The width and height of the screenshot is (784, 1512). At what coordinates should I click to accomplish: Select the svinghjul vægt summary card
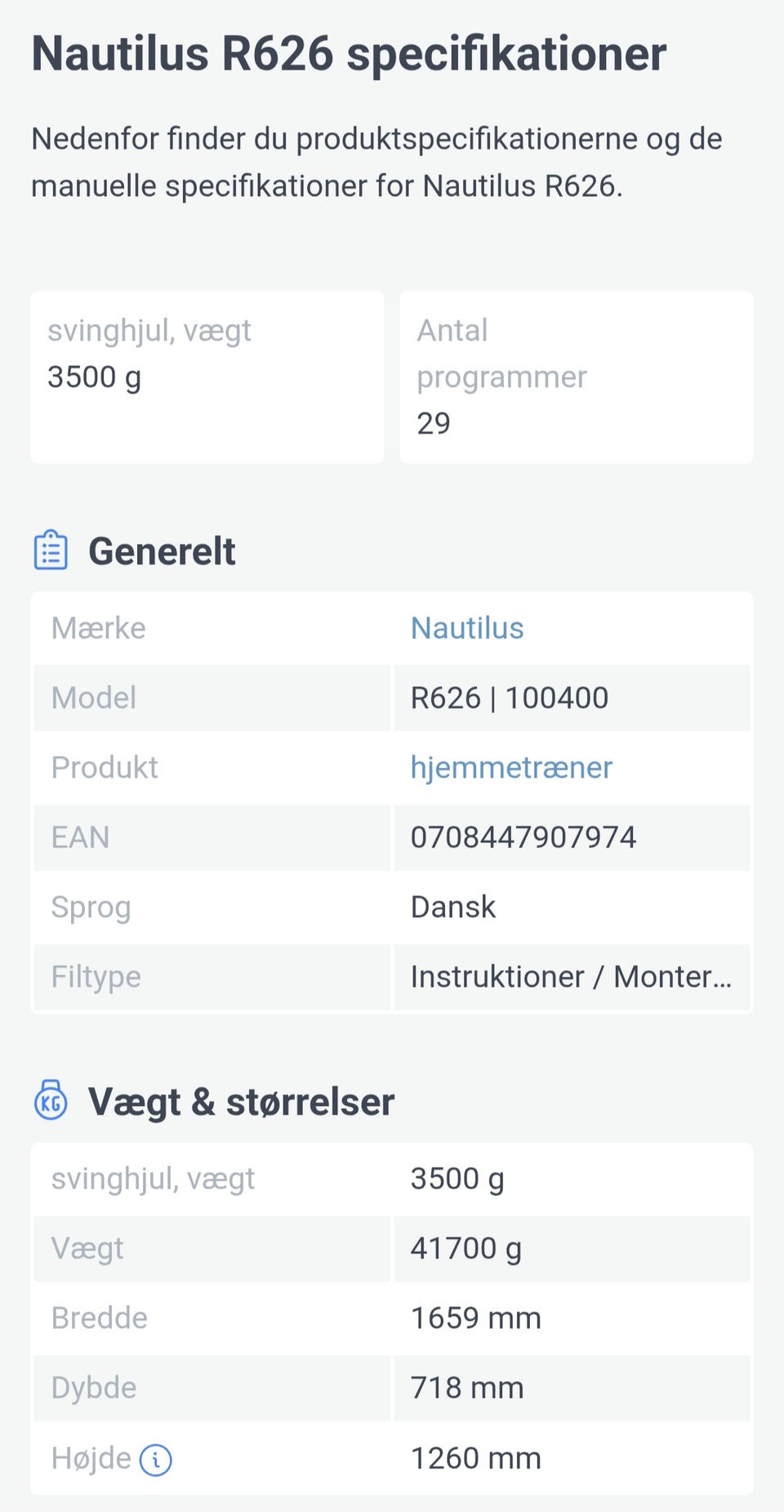click(207, 377)
